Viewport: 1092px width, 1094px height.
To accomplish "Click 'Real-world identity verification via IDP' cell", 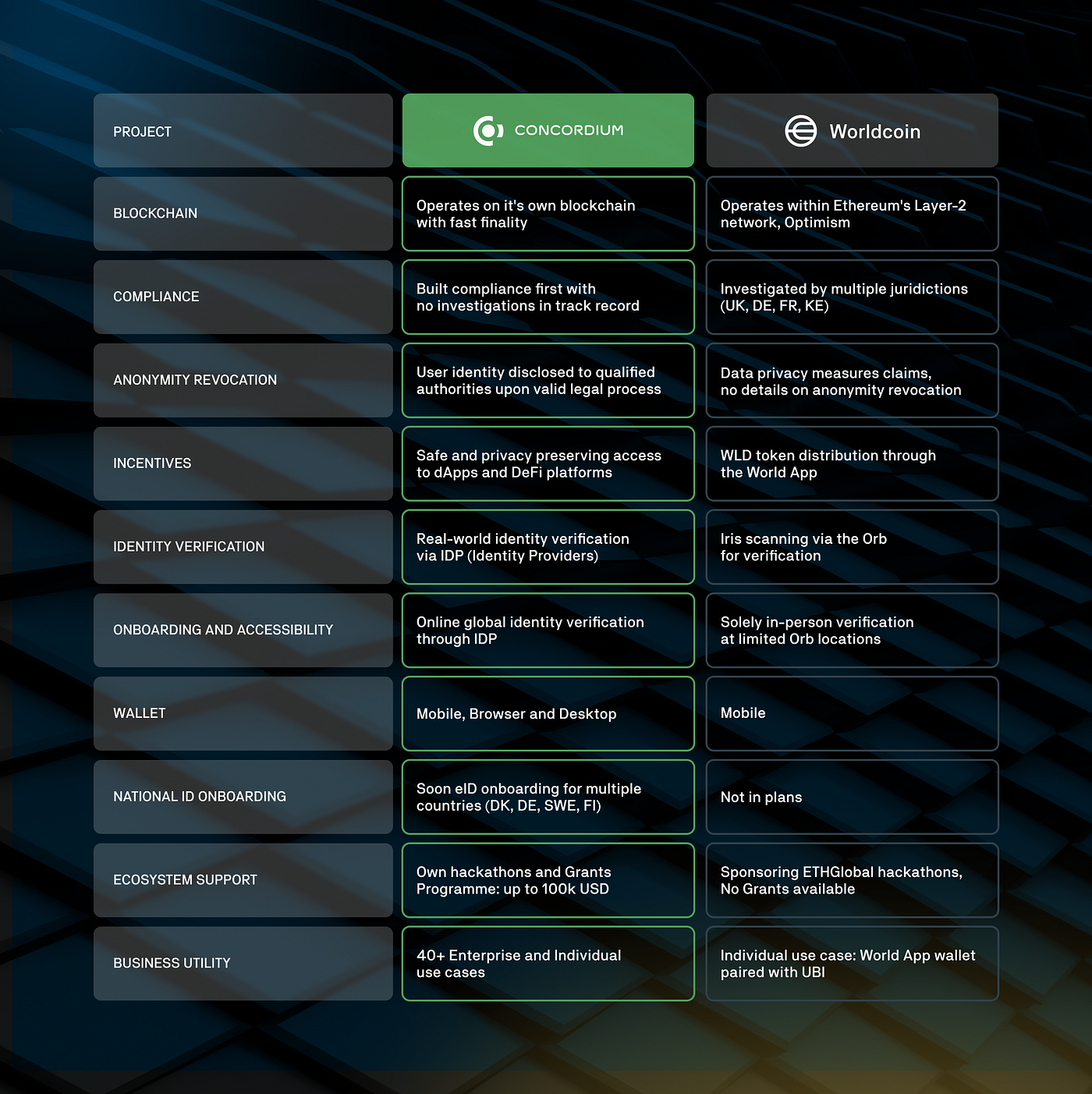I will (548, 547).
